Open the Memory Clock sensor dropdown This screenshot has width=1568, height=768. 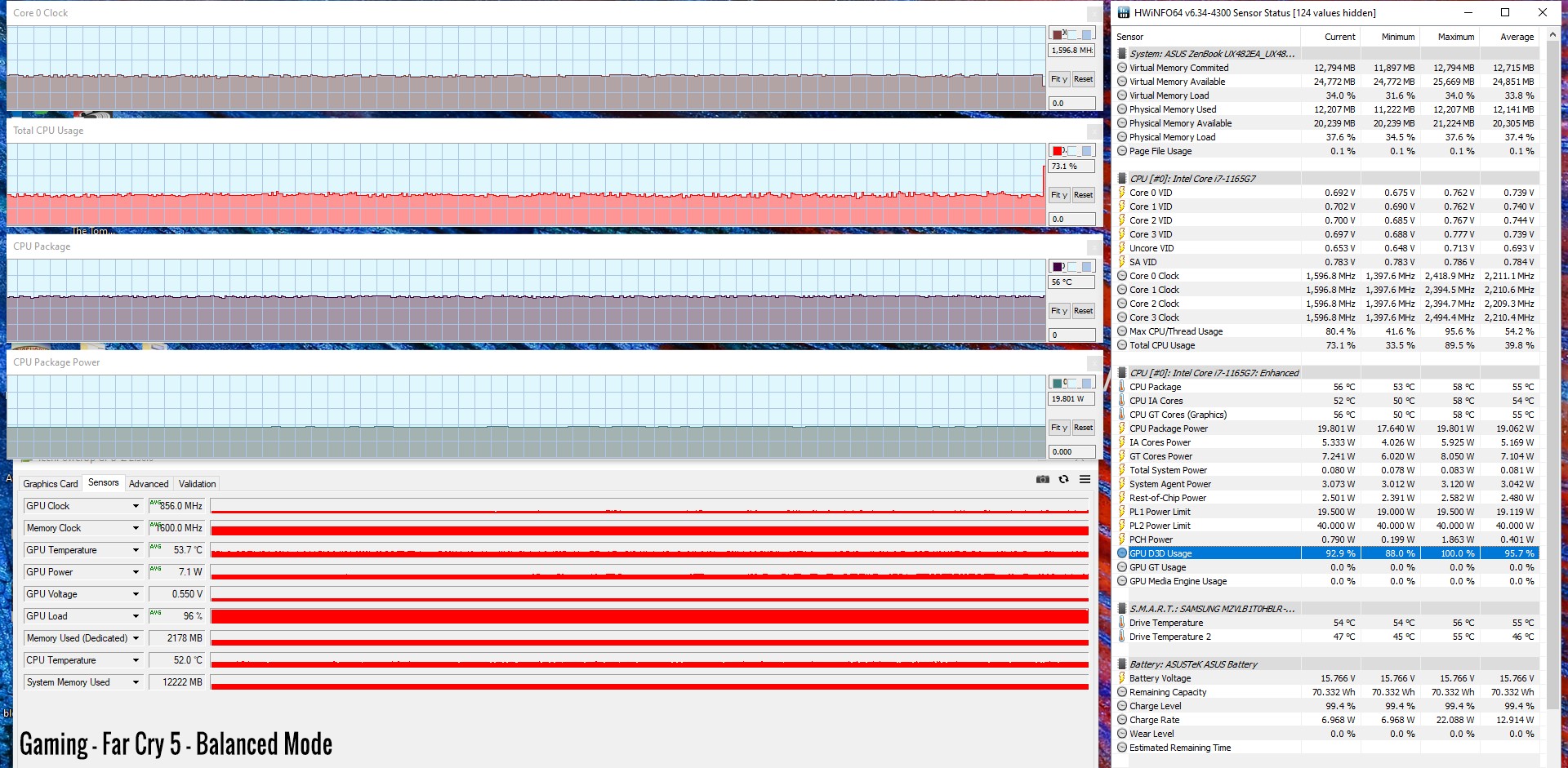pyautogui.click(x=136, y=528)
